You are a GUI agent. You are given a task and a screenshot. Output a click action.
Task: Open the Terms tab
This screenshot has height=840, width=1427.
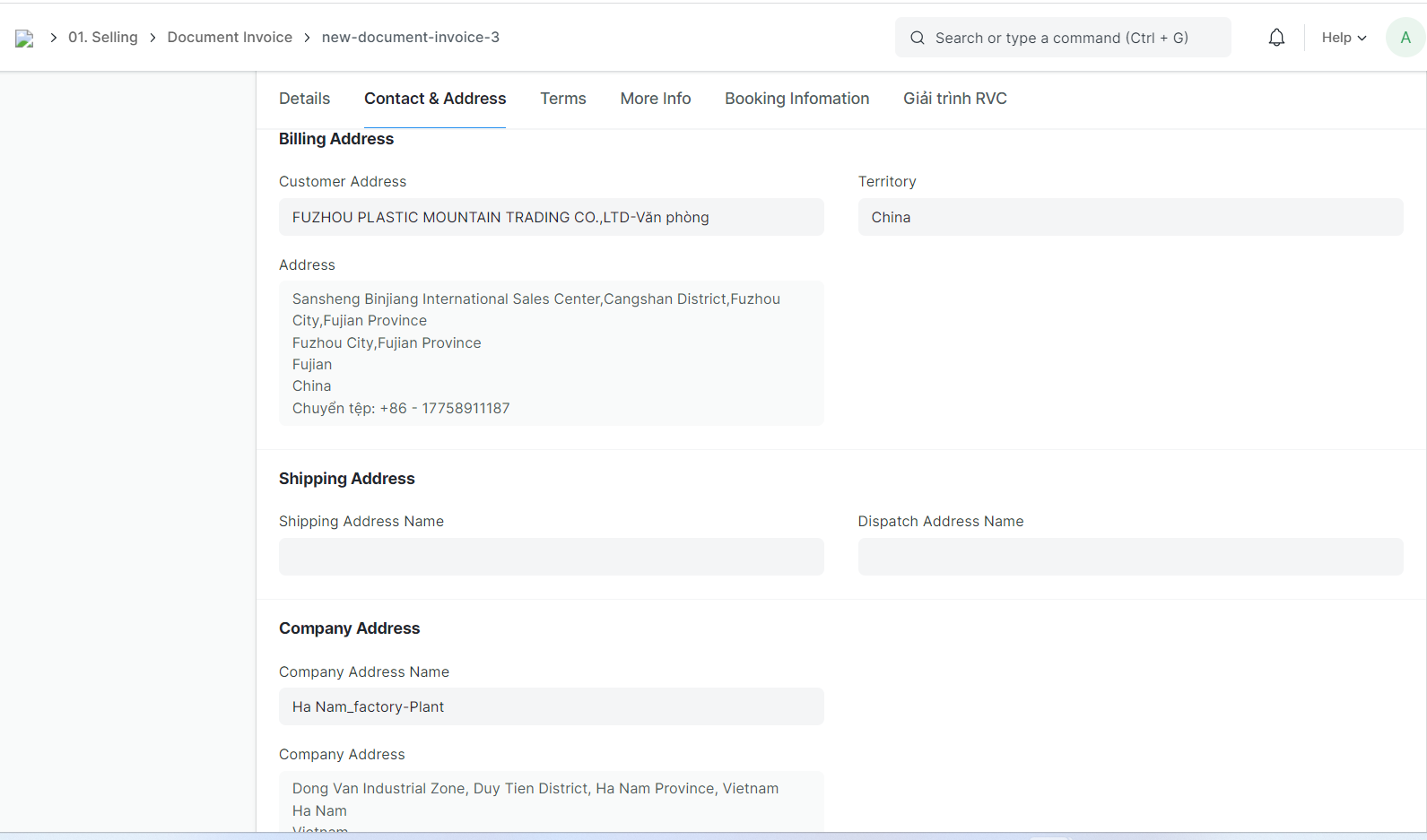[562, 99]
